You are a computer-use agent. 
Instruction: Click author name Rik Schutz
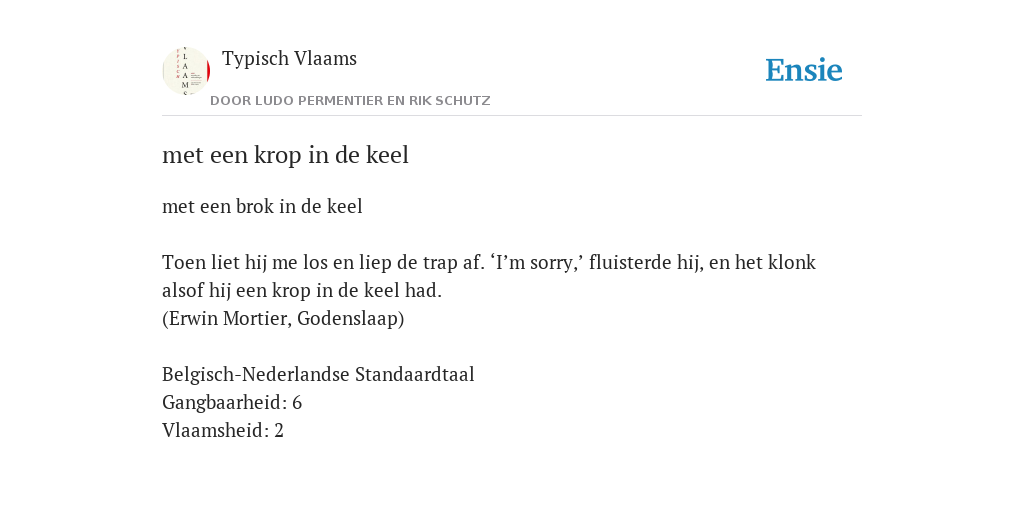click(x=450, y=101)
